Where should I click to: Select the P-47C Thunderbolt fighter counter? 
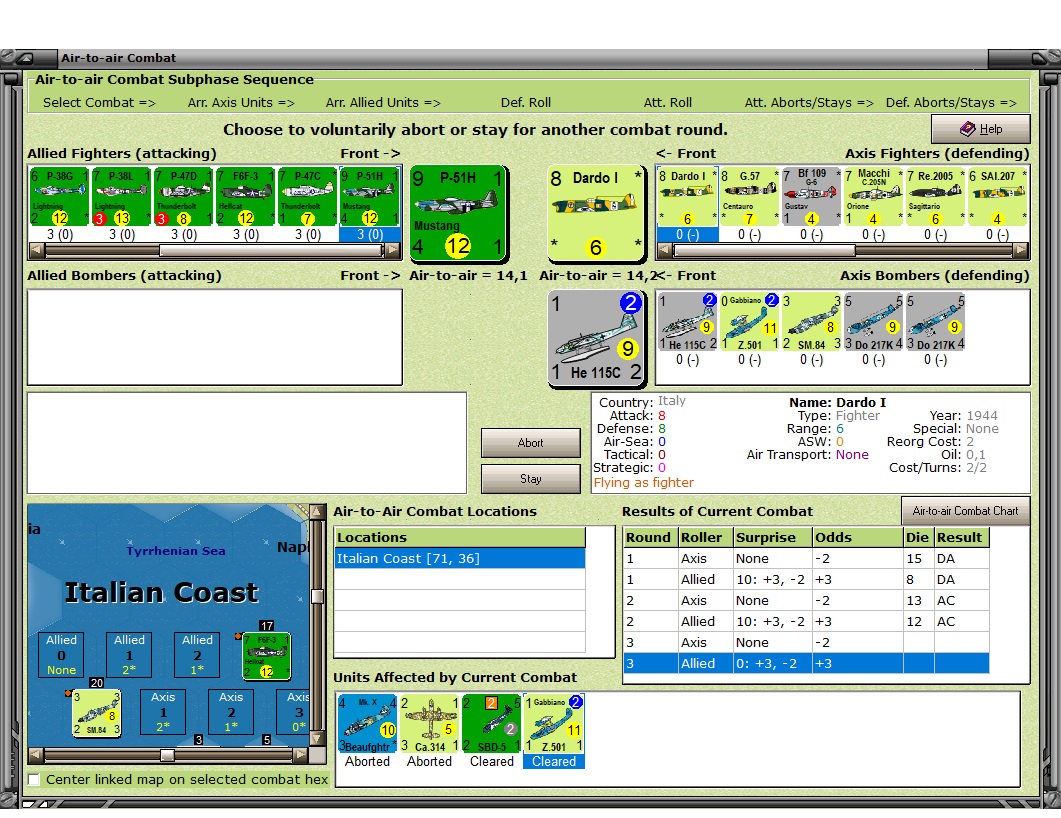307,197
